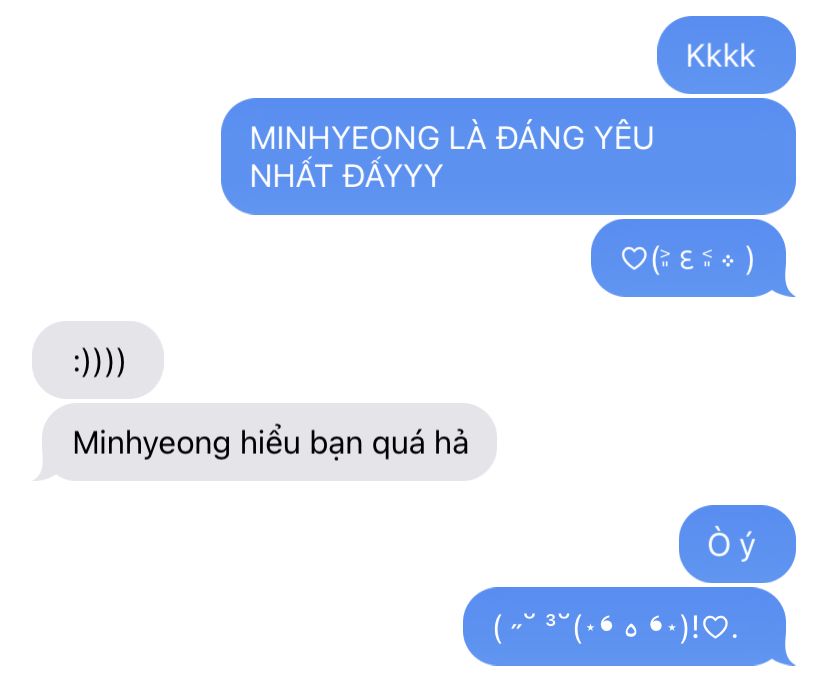Screen dimensions: 828x687
Task: Click the epsilon mouth of the wink kaomoji
Action: 686,260
